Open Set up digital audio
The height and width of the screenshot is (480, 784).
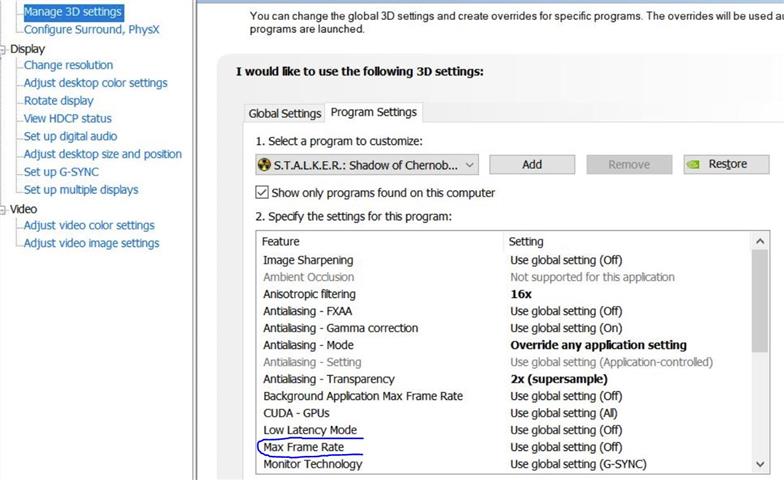tap(70, 136)
